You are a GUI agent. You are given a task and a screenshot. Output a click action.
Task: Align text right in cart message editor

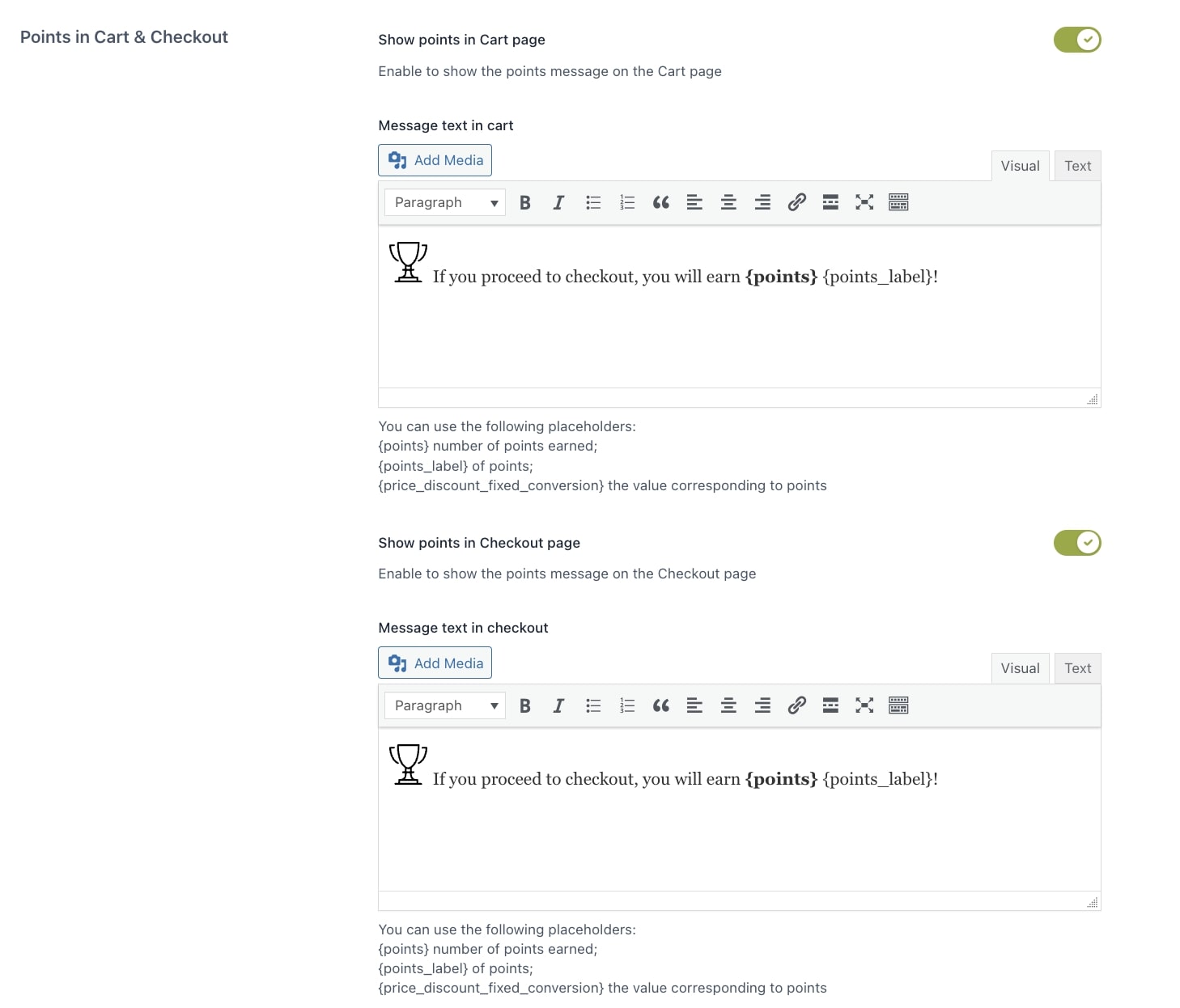pyautogui.click(x=762, y=202)
